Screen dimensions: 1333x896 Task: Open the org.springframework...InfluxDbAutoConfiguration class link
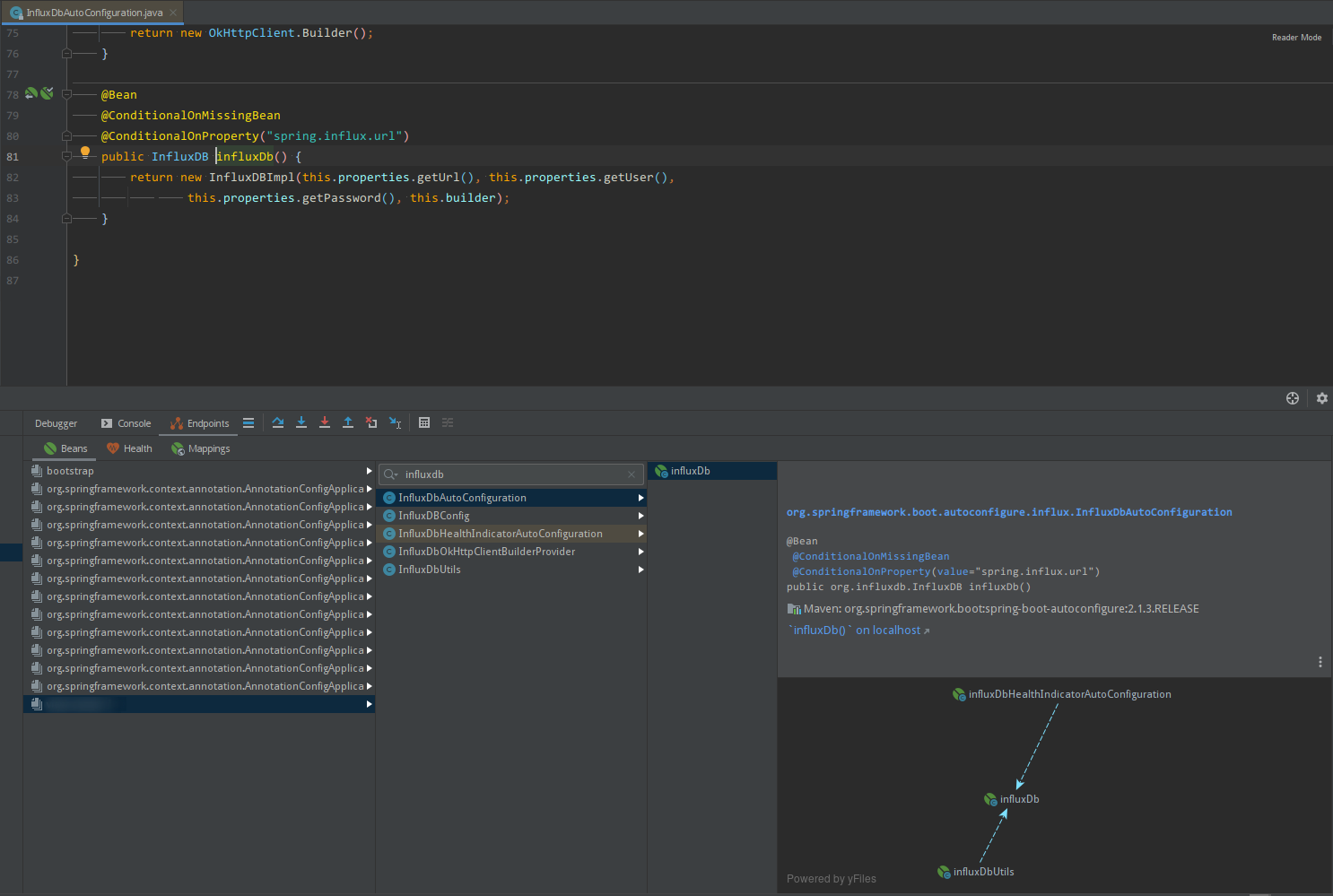pos(1009,512)
